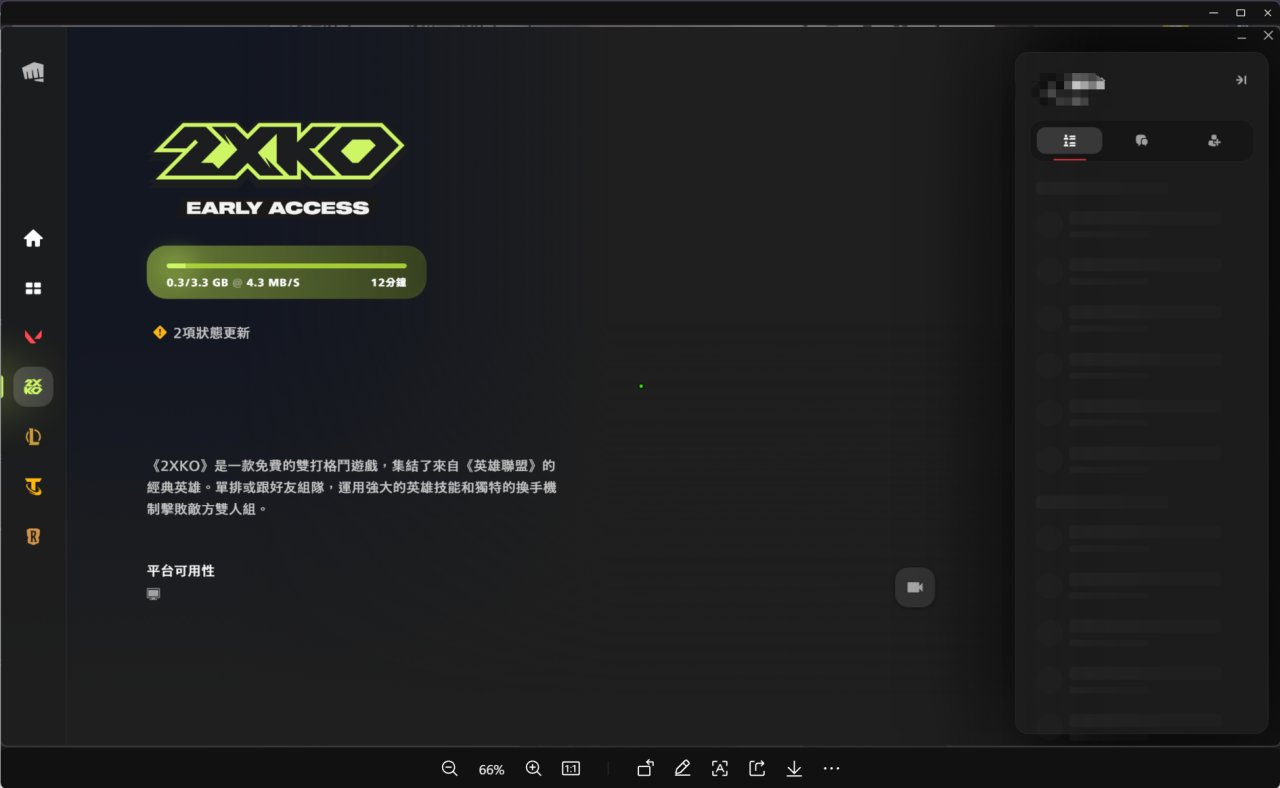Save the image with the download arrow
Image resolution: width=1280 pixels, height=788 pixels.
[794, 768]
